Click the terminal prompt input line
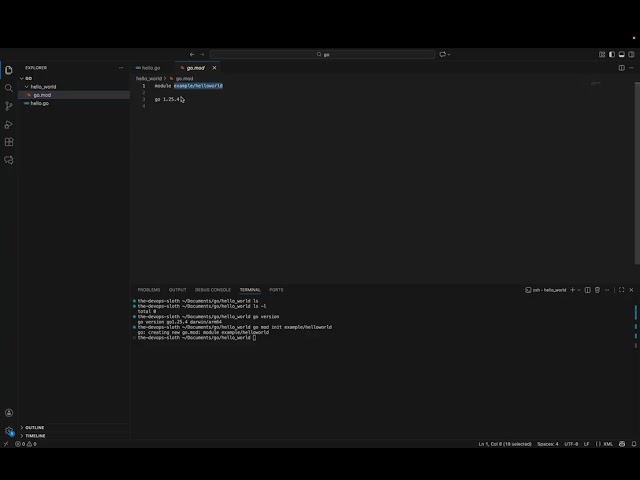This screenshot has height=480, width=640. 197,338
